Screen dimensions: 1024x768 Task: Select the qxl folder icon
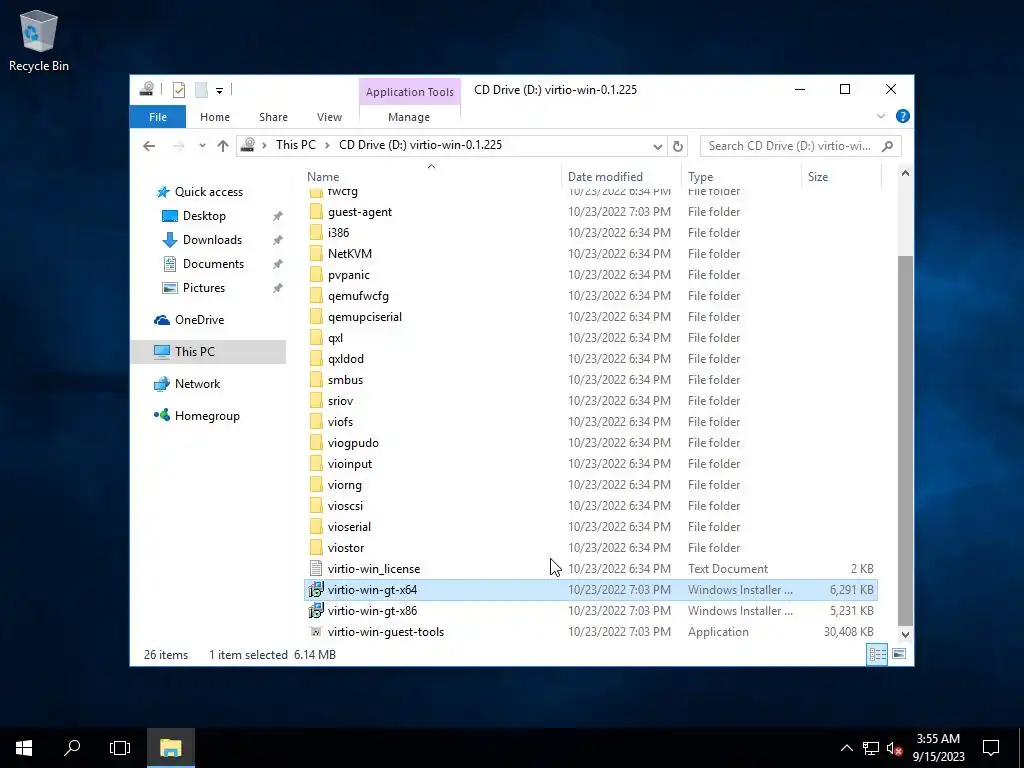(316, 338)
